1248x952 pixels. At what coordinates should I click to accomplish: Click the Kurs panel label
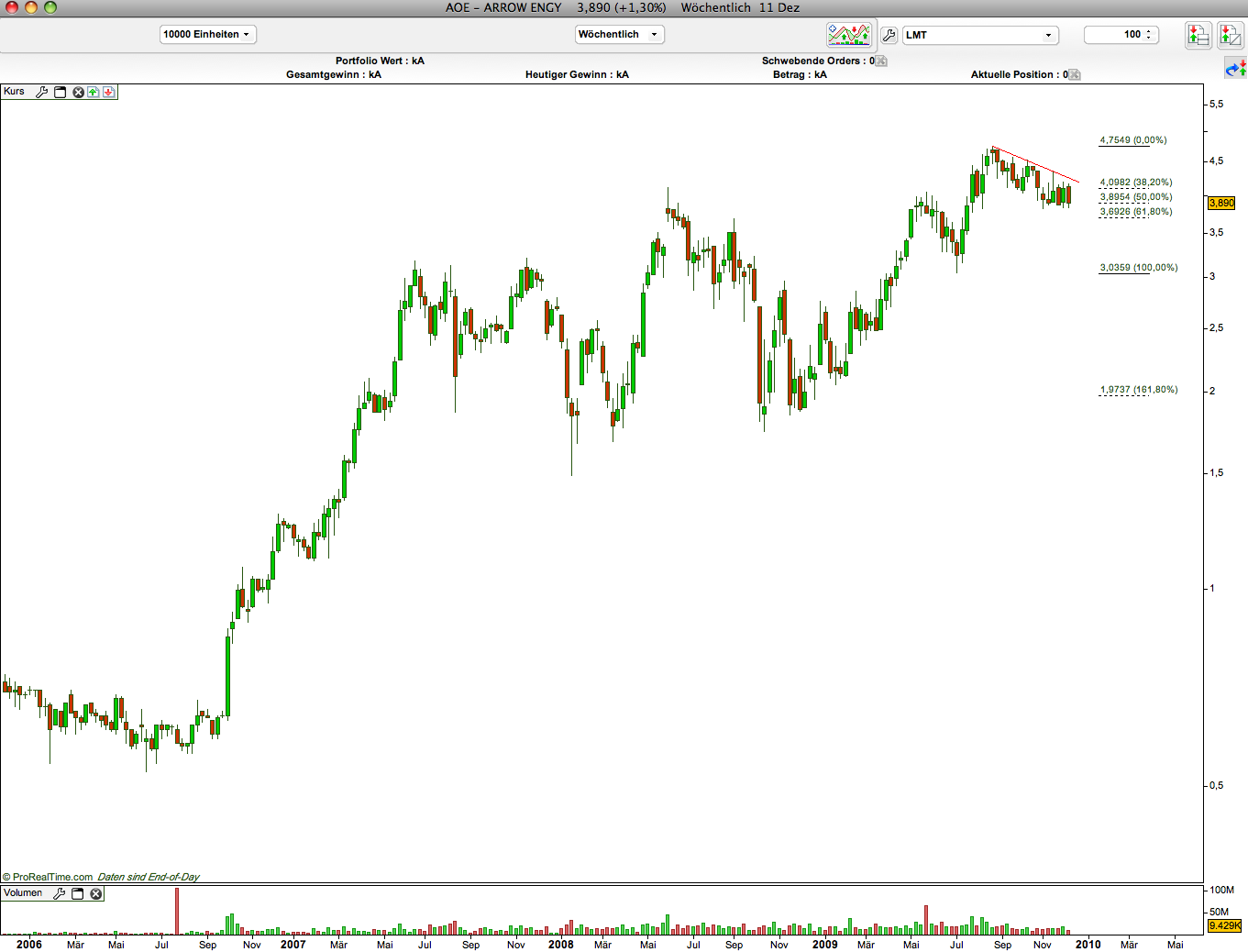(15, 92)
